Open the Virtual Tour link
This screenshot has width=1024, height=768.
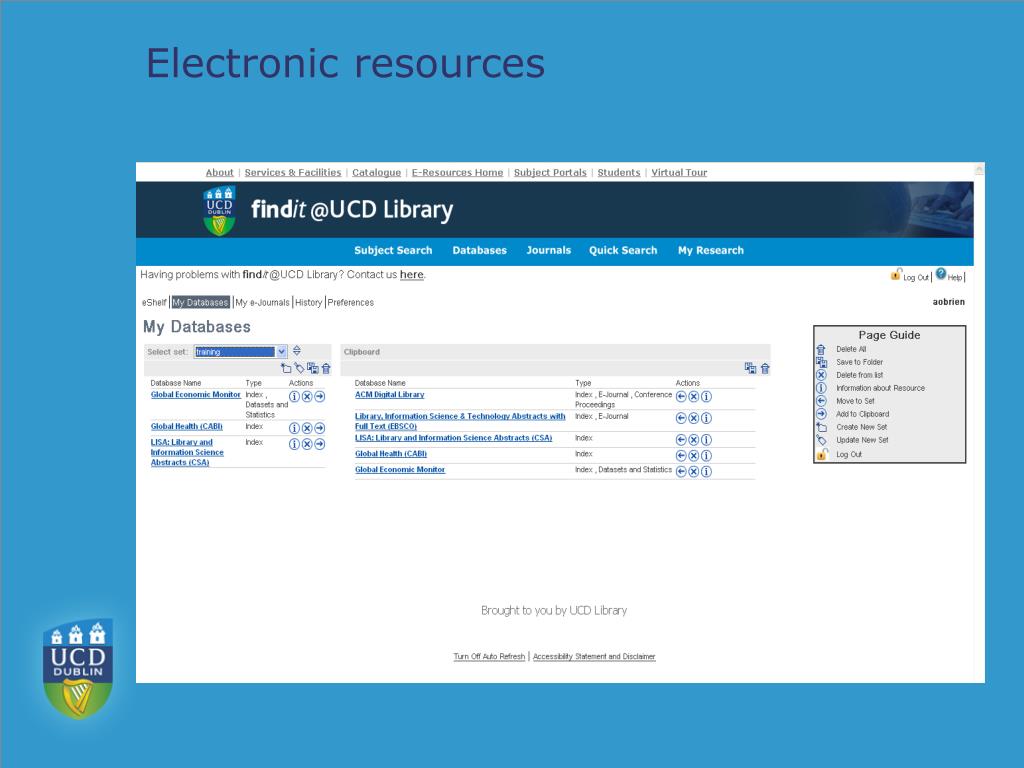[679, 172]
